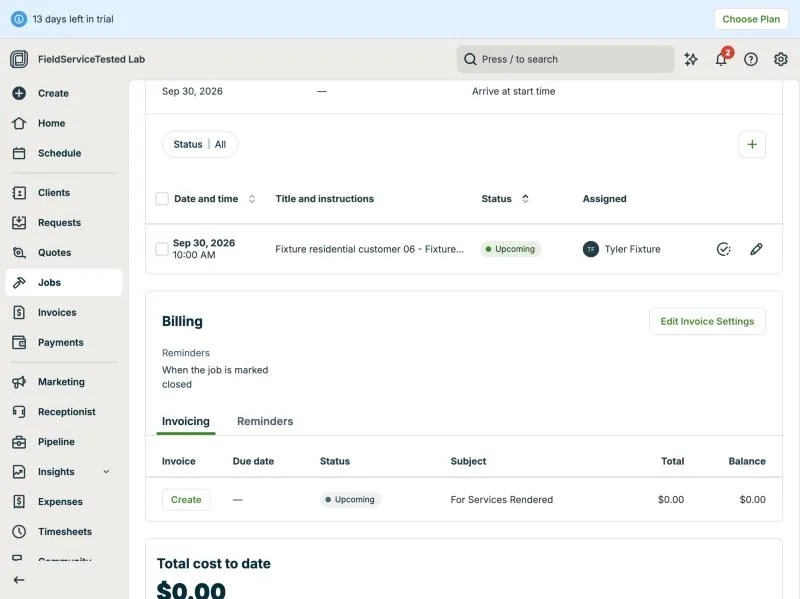Screen dimensions: 800x599
Task: Click the Tyler Fixture avatar
Action: point(591,249)
